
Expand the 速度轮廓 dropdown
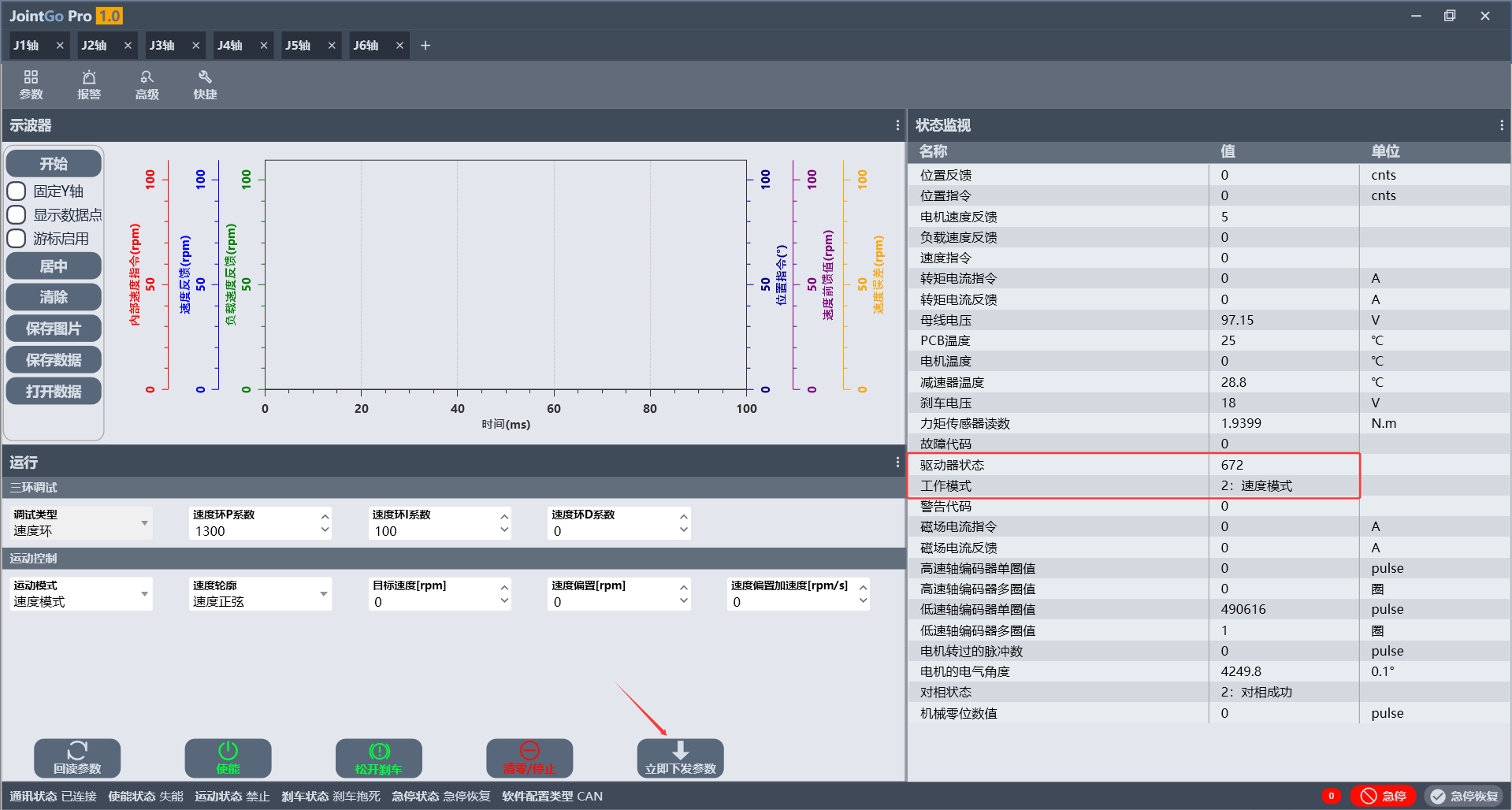click(323, 594)
